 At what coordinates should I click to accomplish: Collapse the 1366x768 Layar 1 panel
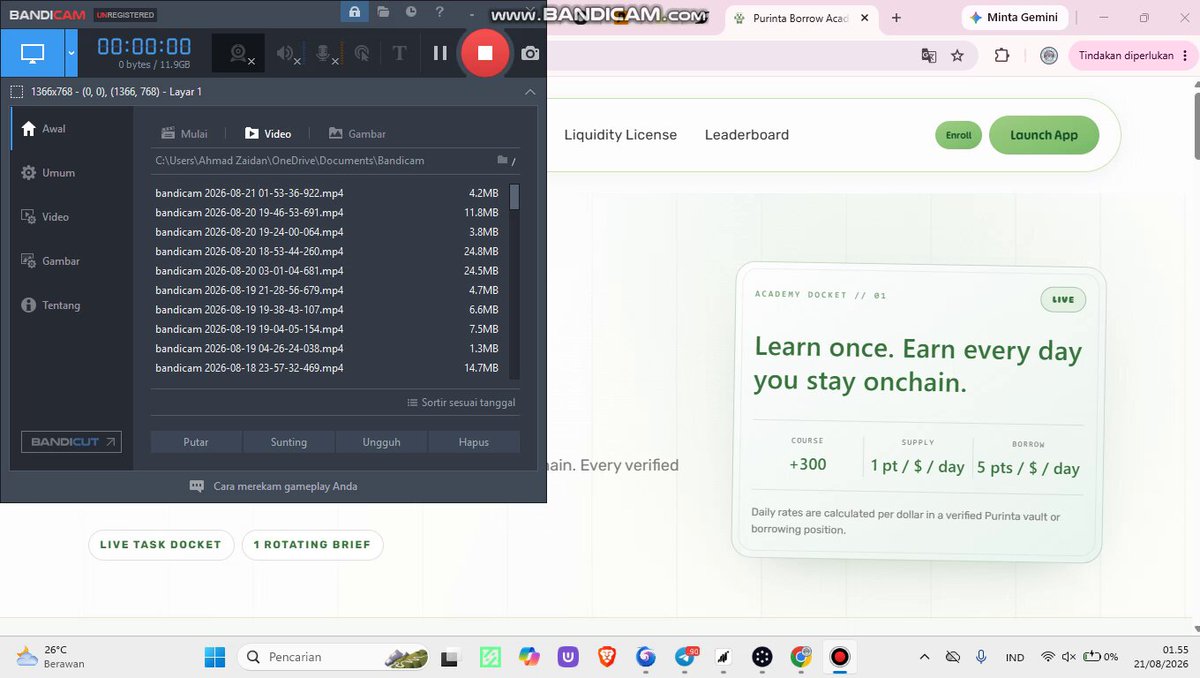(x=530, y=92)
